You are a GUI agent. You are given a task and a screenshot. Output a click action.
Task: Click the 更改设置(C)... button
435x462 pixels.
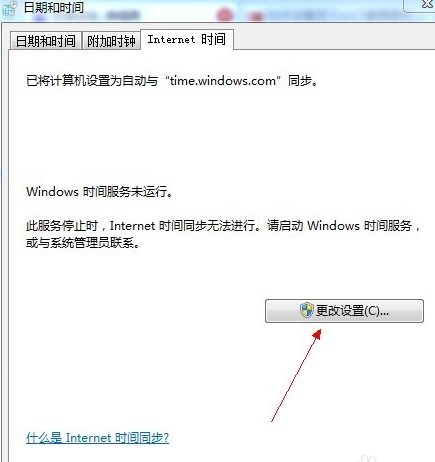click(x=344, y=311)
